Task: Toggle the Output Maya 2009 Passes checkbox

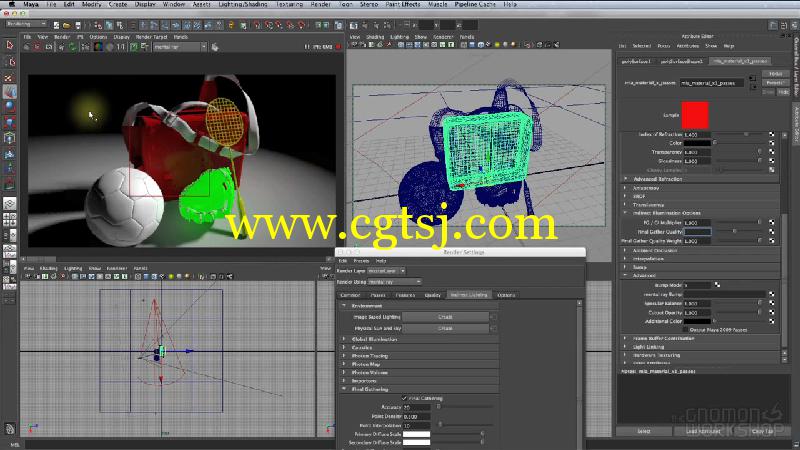Action: click(685, 330)
